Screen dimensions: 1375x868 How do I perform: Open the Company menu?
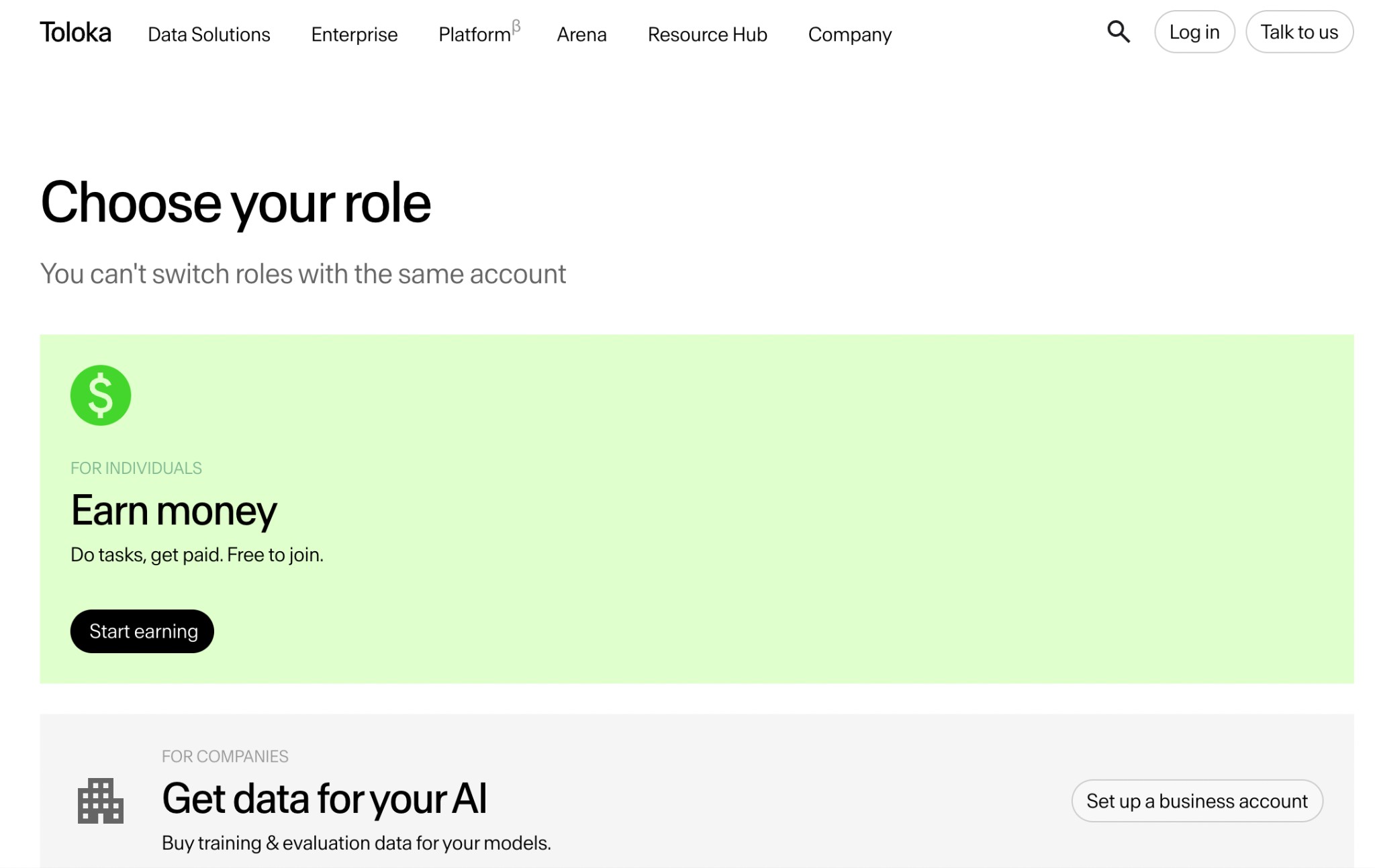click(x=849, y=34)
